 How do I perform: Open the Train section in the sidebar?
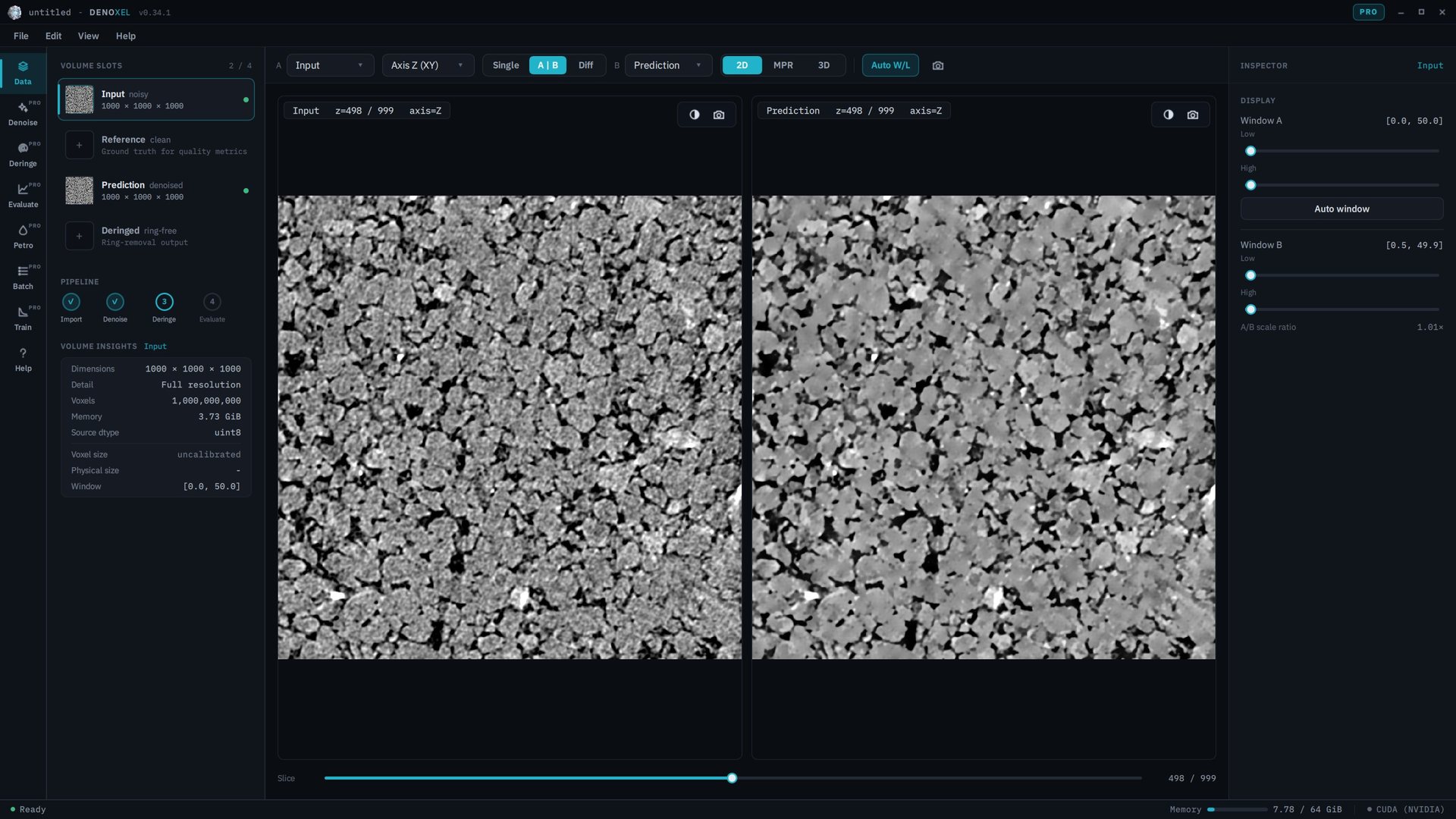click(23, 318)
